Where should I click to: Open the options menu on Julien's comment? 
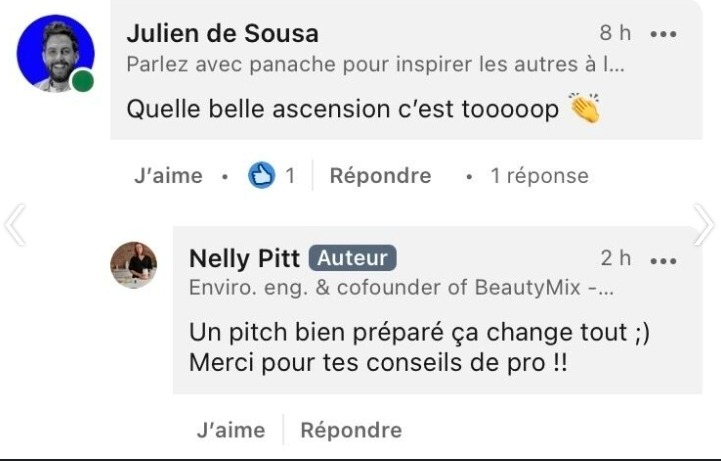click(663, 34)
